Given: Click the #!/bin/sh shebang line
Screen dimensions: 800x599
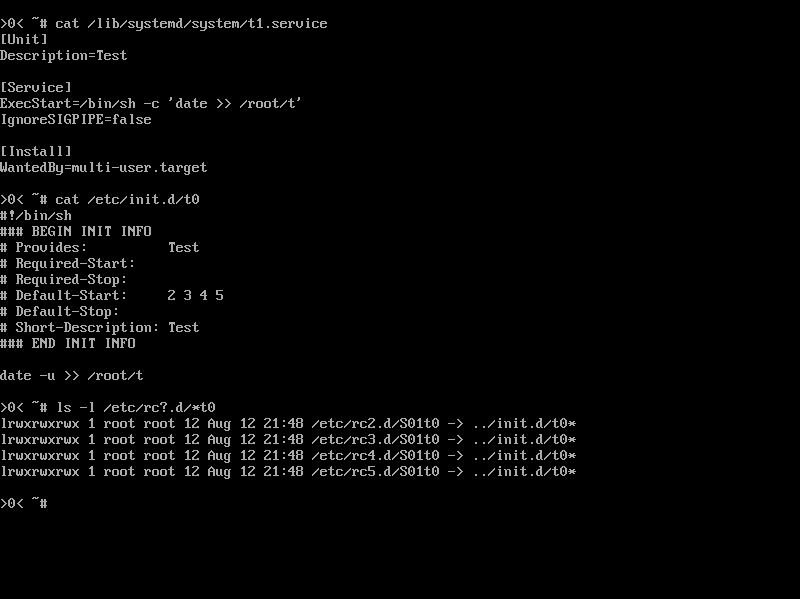Looking at the screenshot, I should coord(36,215).
